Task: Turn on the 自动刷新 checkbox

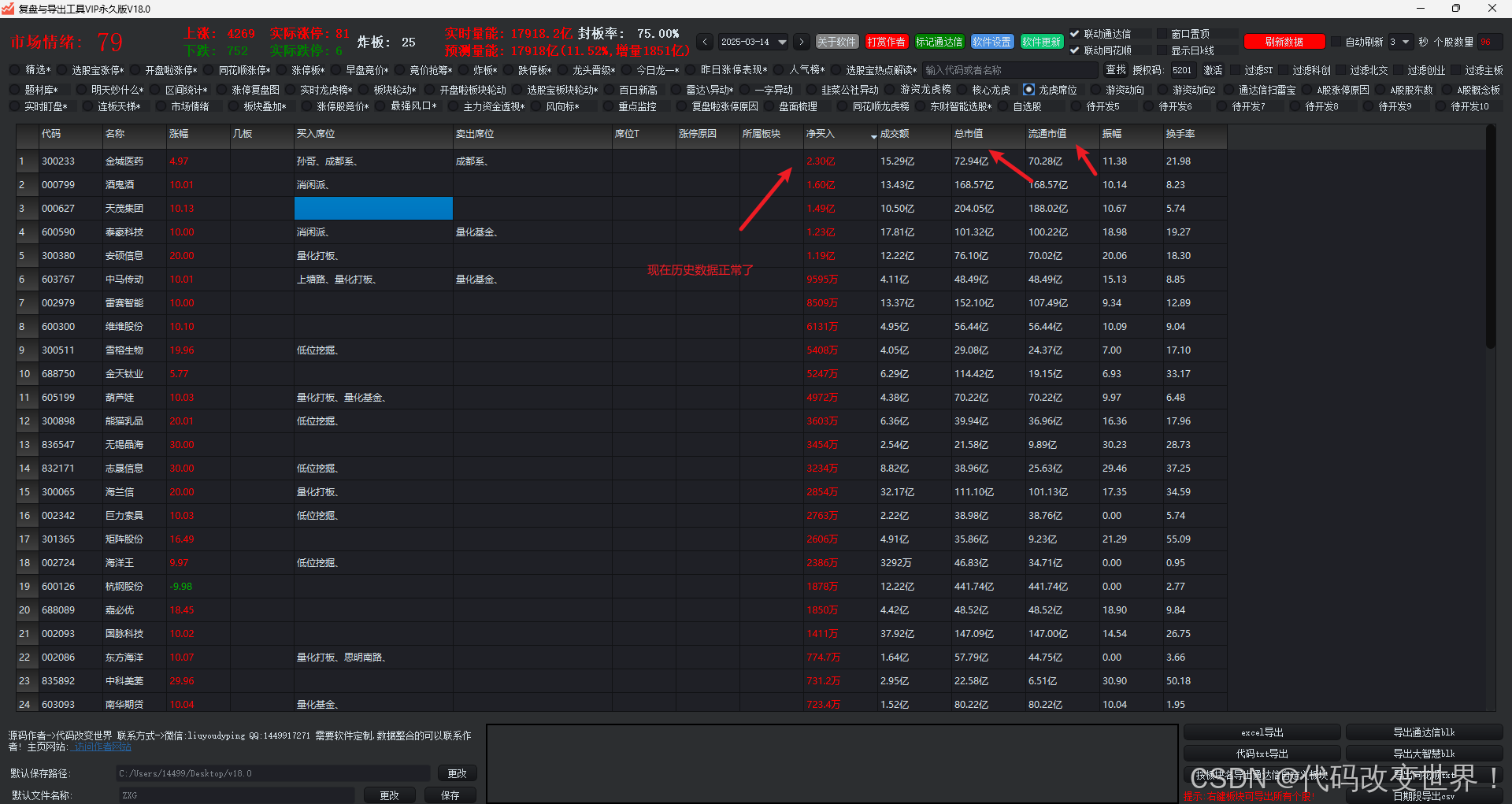Action: click(1336, 42)
